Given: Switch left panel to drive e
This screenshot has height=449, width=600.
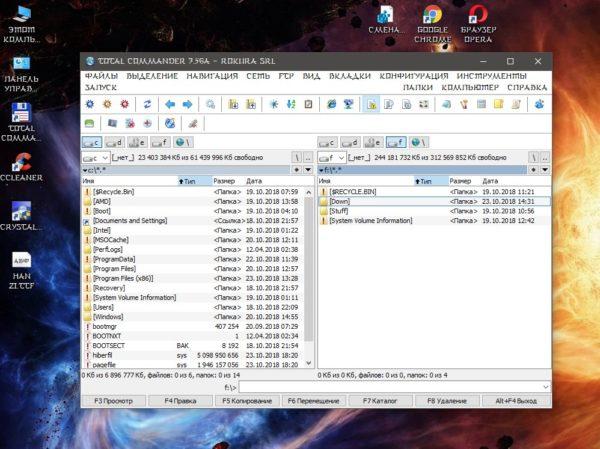Looking at the screenshot, I should [137, 143].
